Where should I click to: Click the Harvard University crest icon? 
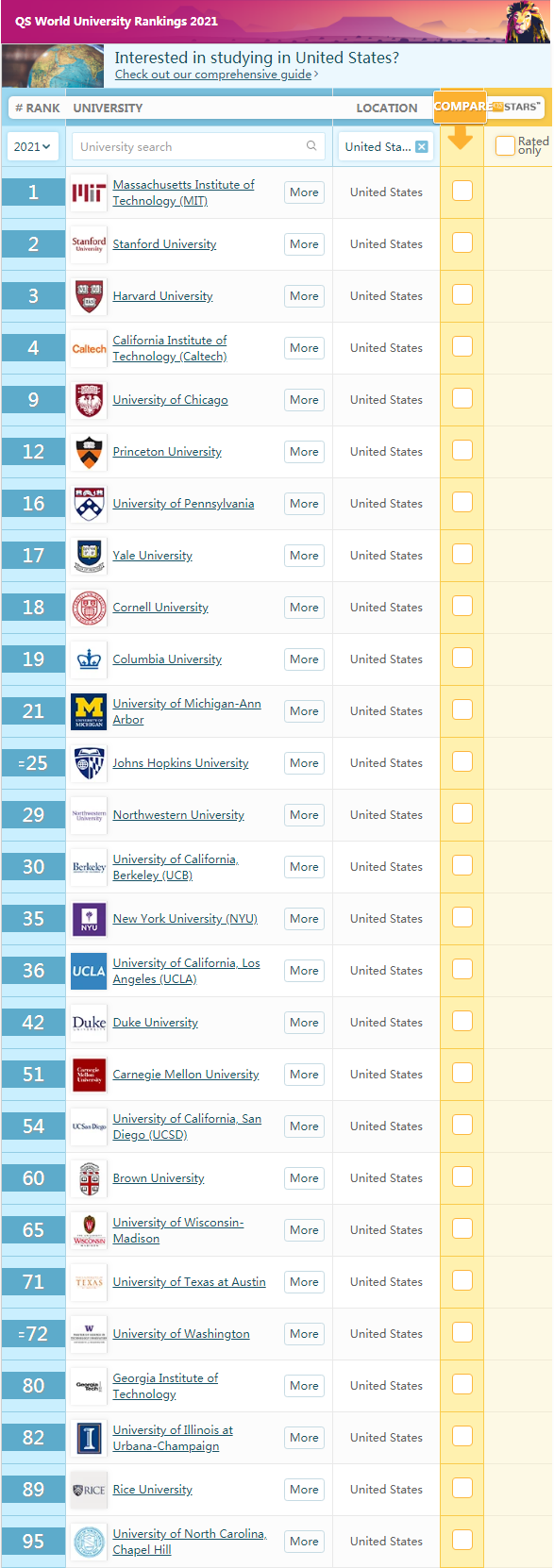[89, 296]
